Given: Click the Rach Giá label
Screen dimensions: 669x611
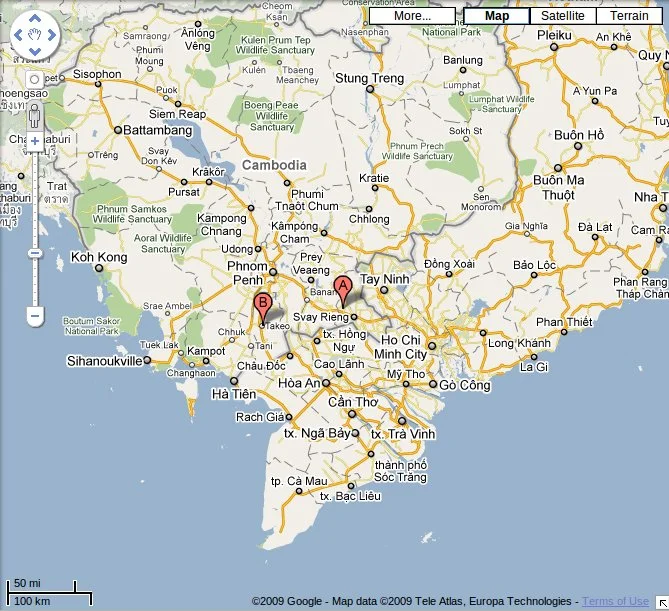Looking at the screenshot, I should (260, 417).
